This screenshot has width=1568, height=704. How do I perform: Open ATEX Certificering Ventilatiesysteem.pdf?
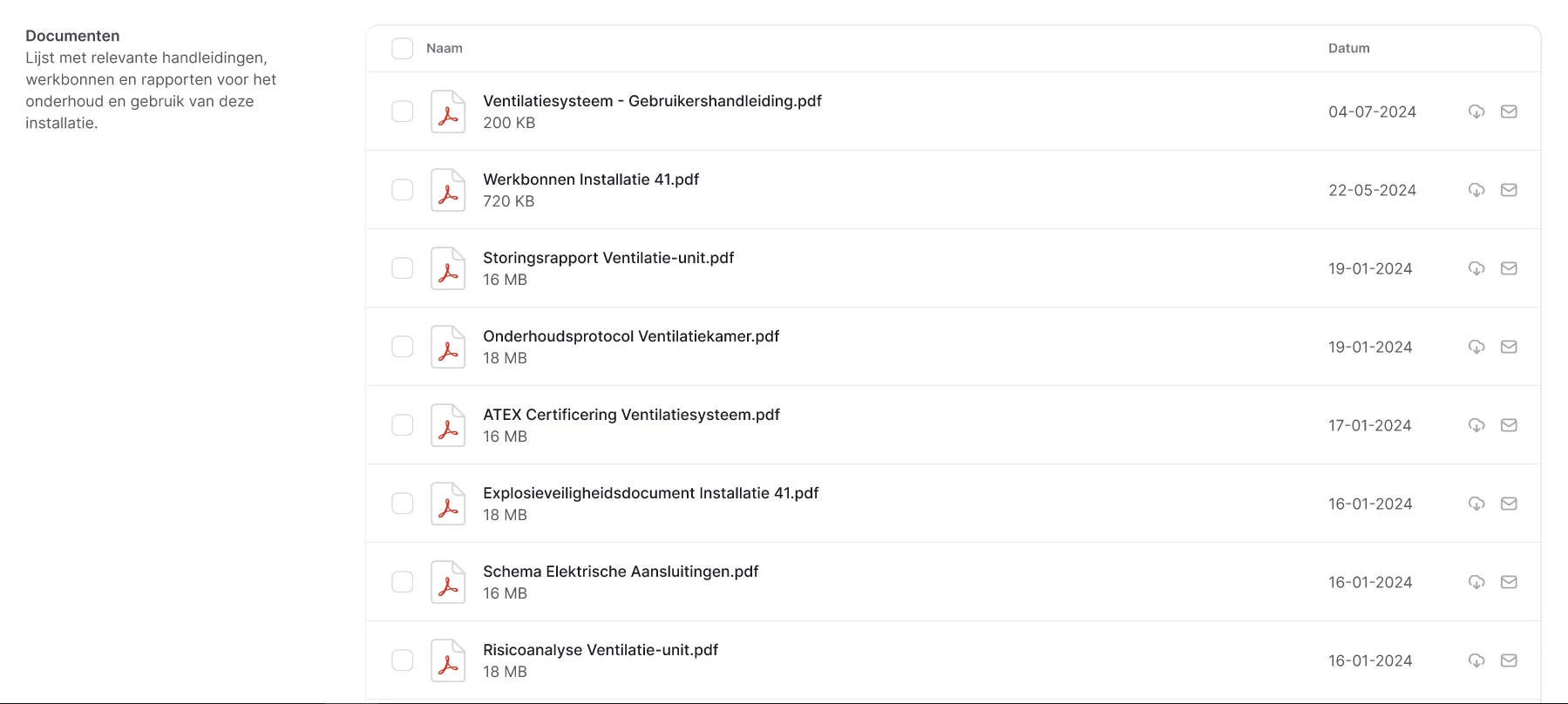(632, 415)
